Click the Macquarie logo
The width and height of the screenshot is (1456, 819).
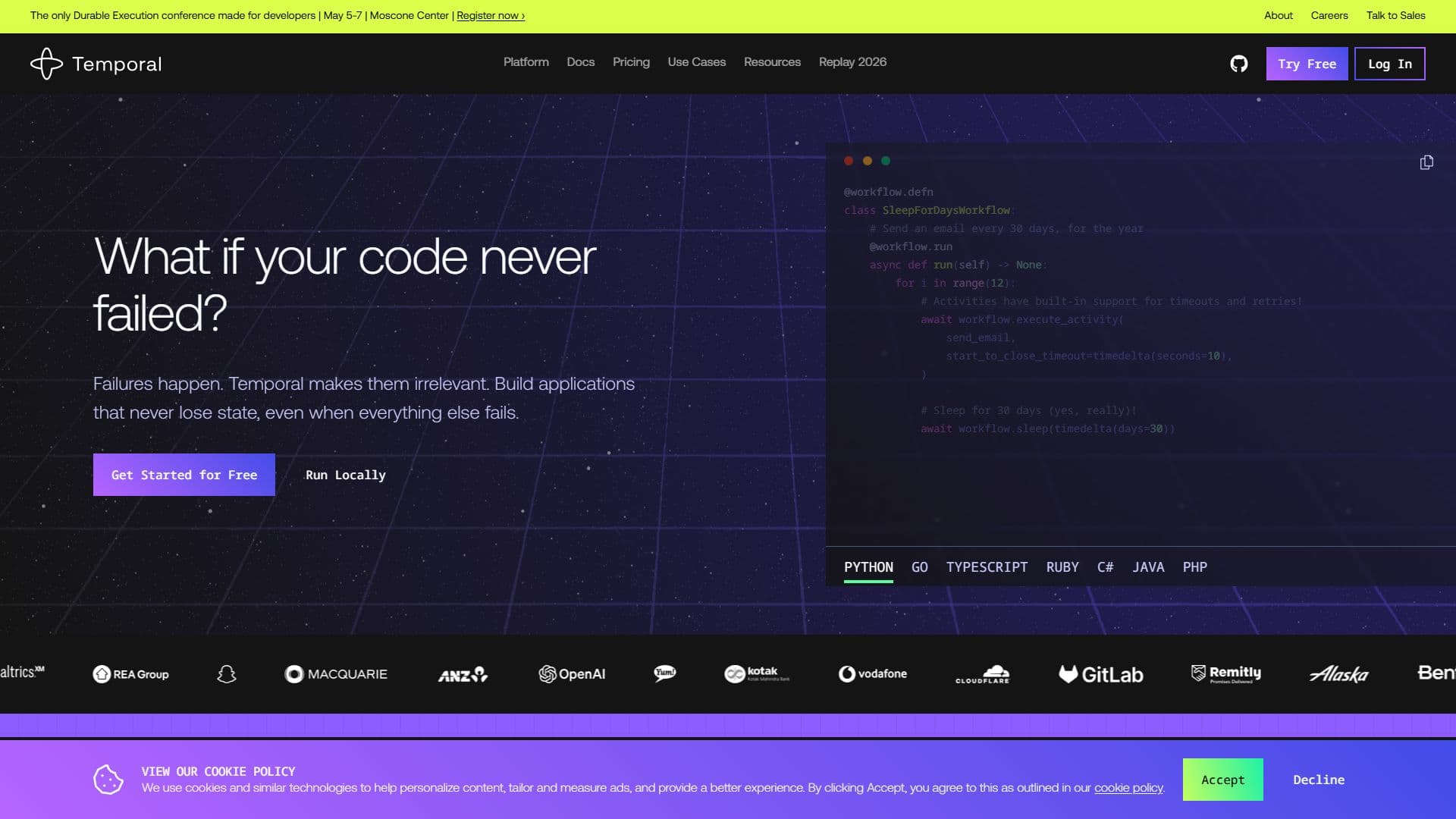pyautogui.click(x=335, y=674)
